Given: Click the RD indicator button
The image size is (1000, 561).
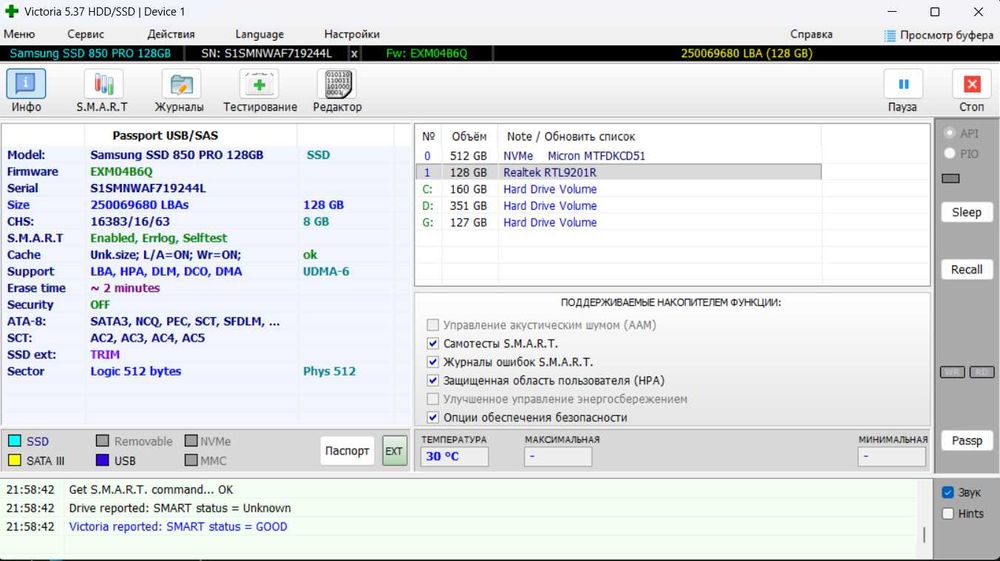Looking at the screenshot, I should 982,372.
